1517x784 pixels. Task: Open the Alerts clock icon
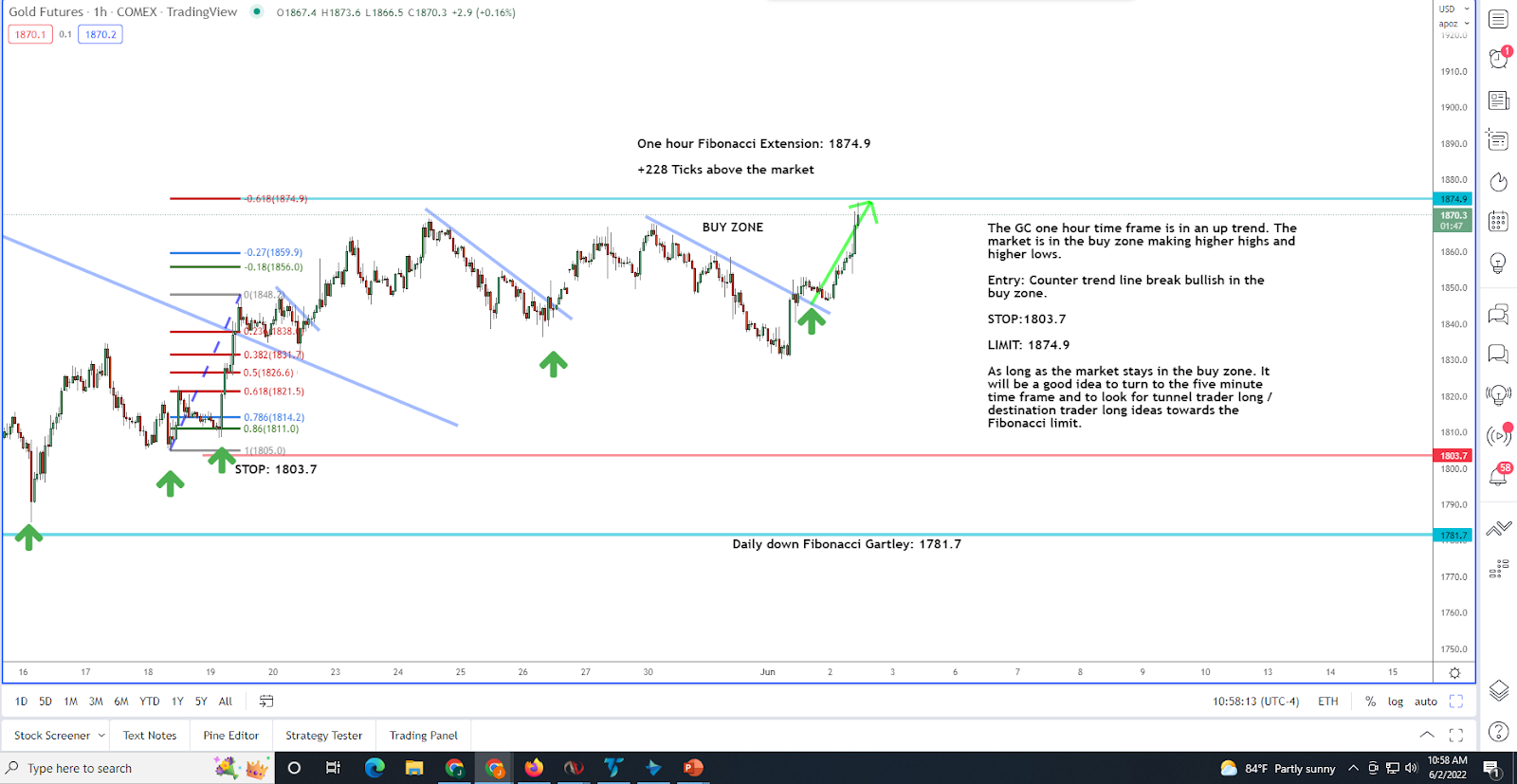click(x=1498, y=59)
